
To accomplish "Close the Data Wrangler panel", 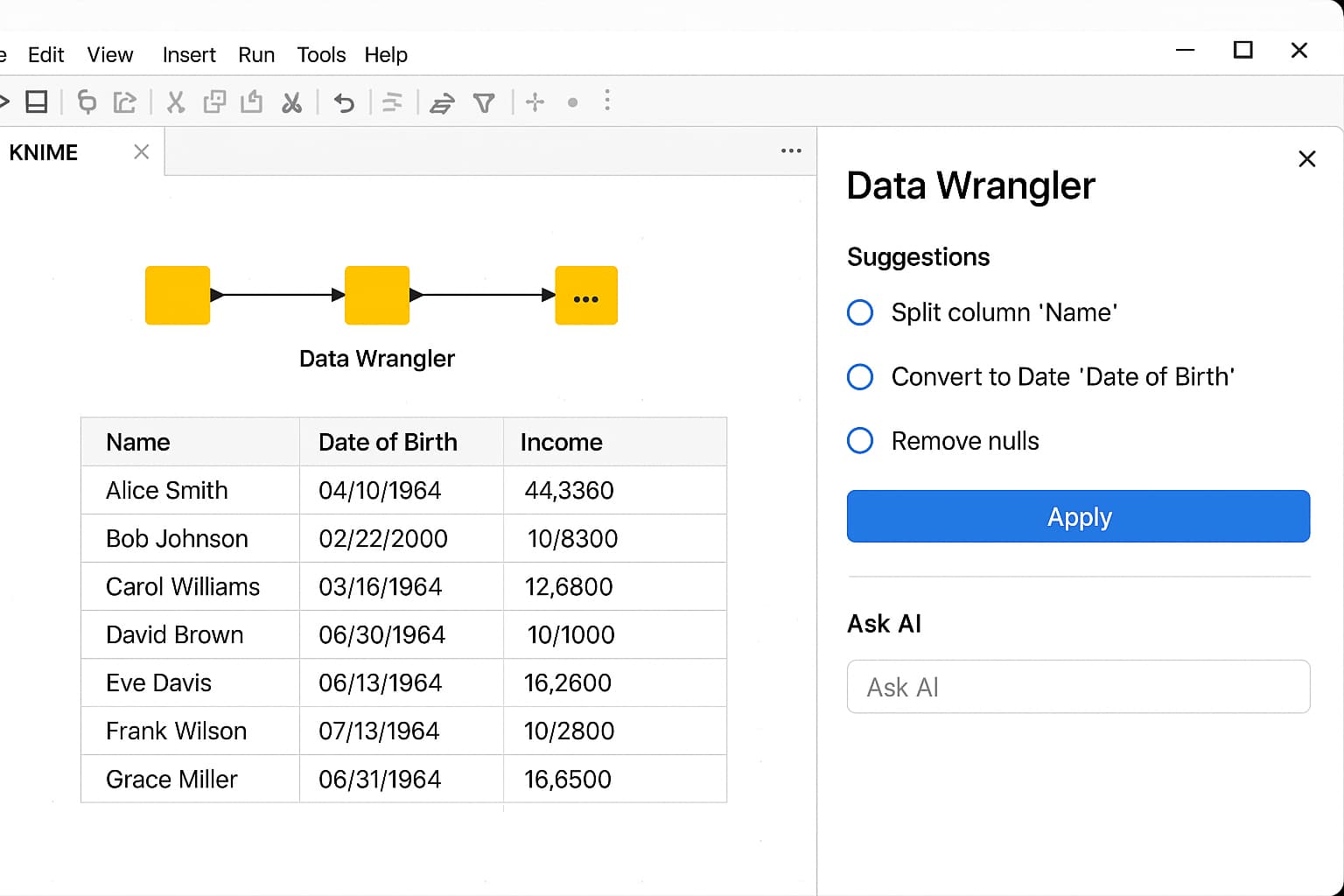I will tap(1307, 158).
